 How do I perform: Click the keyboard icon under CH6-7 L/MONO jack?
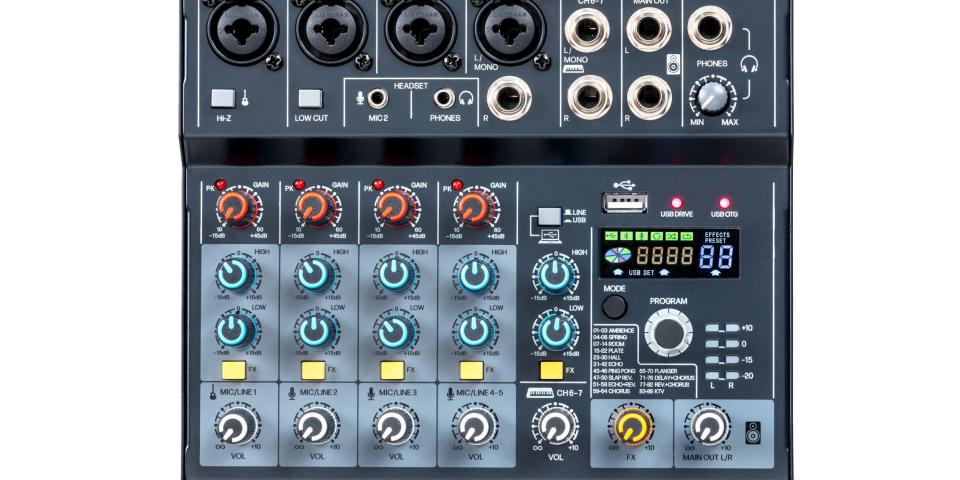[573, 69]
